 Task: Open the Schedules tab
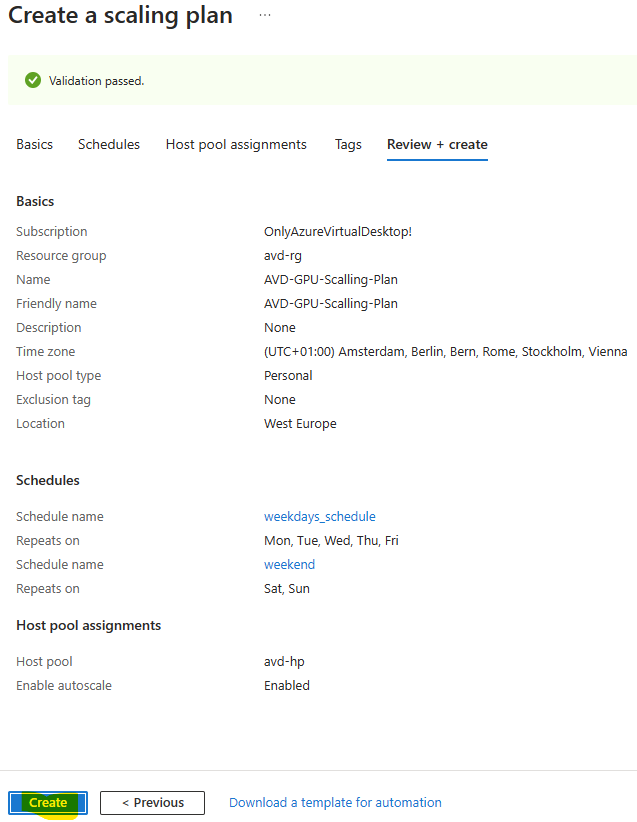click(x=109, y=144)
